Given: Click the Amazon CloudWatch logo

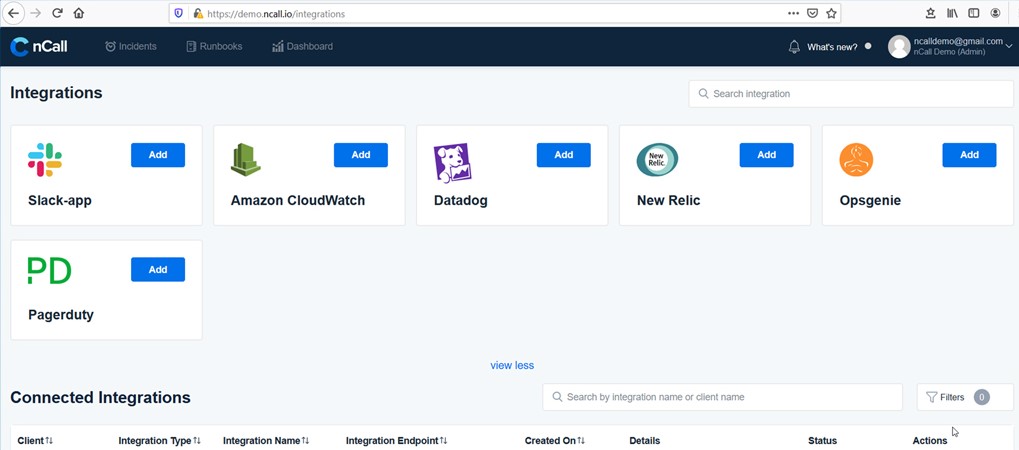Looking at the screenshot, I should tap(246, 159).
